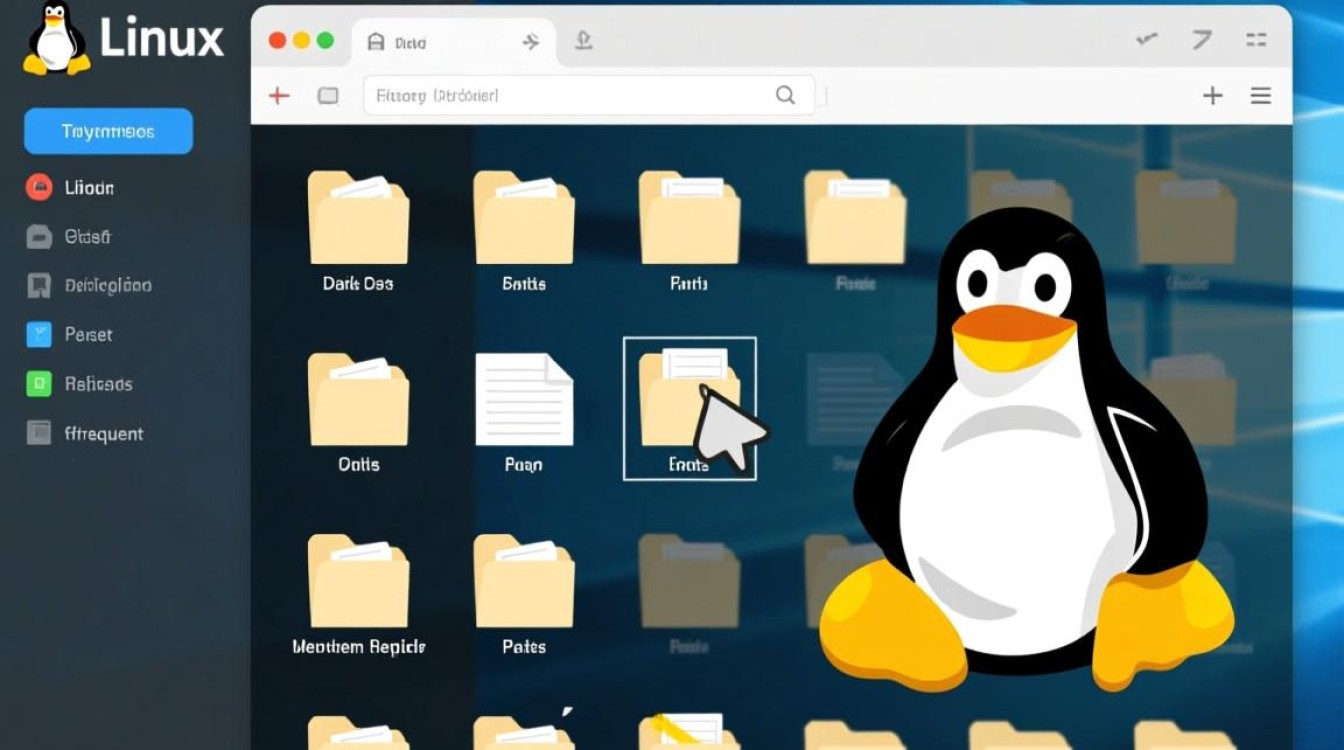Click the second tab with arrow icon
The image size is (1344, 750).
[530, 42]
